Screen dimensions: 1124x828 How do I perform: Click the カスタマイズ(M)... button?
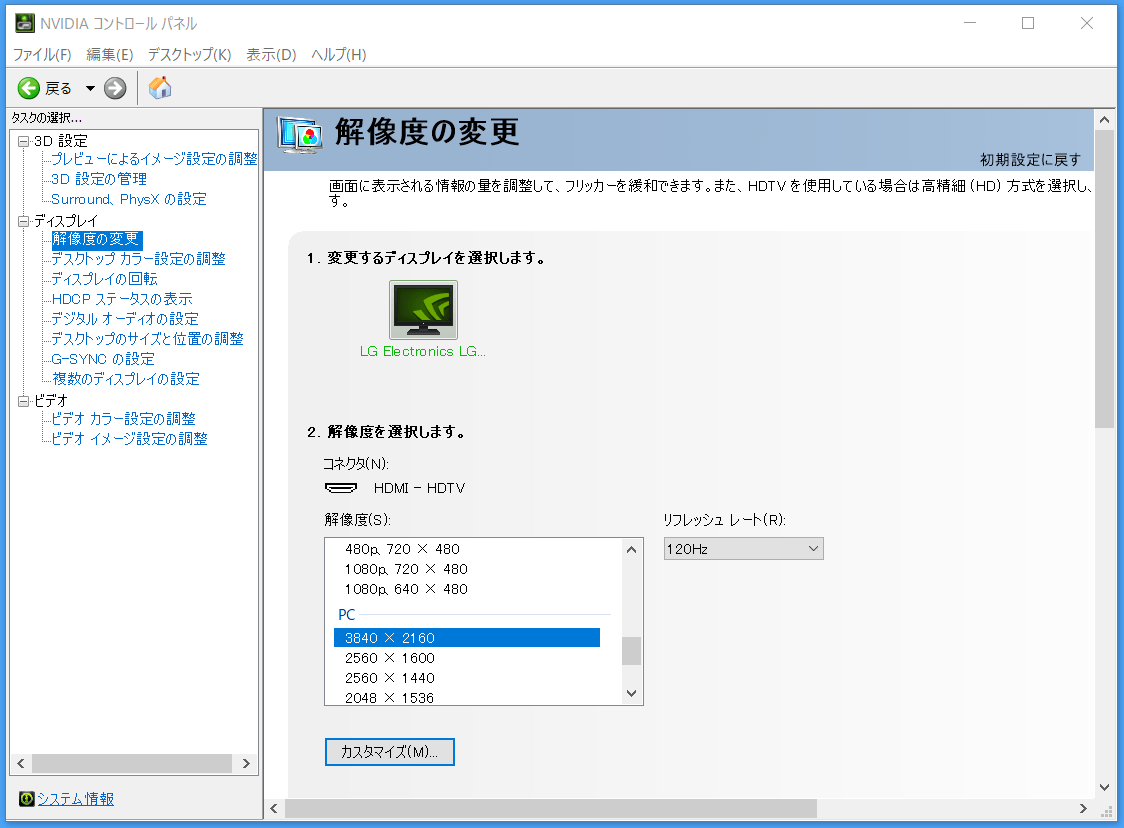(x=389, y=752)
